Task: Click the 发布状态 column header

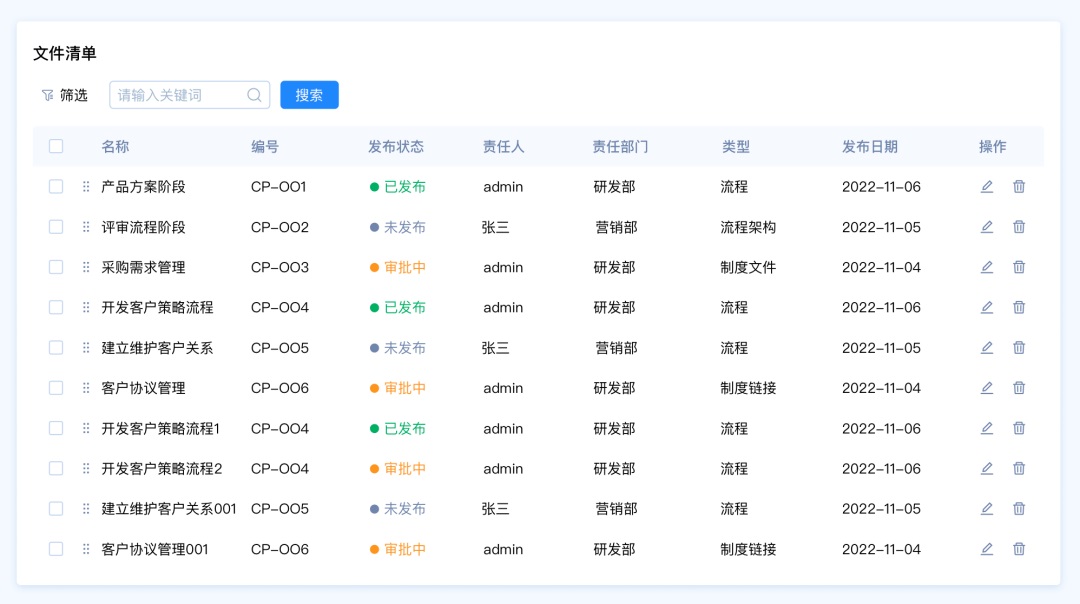Action: 396,146
